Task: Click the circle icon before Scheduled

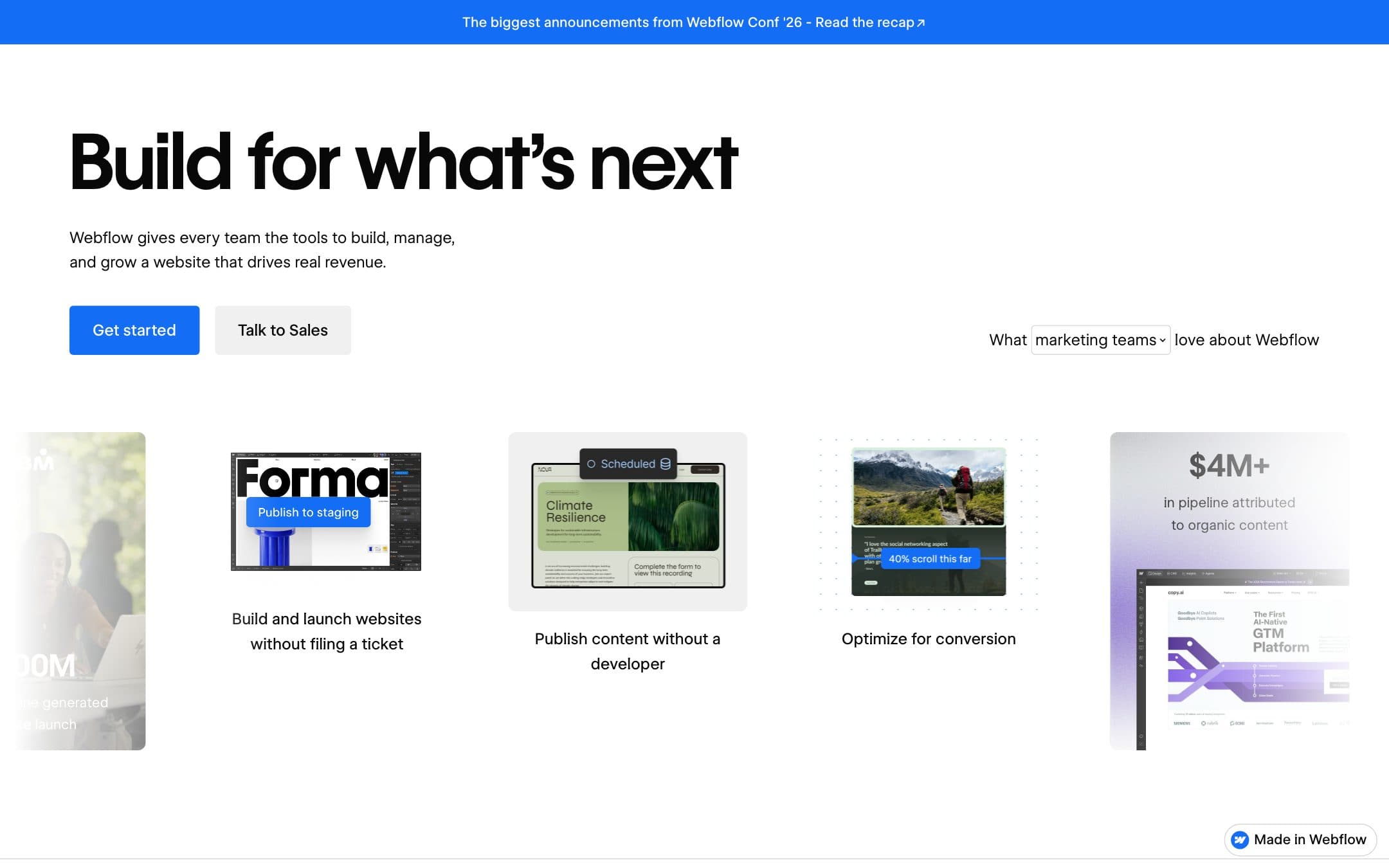Action: [x=591, y=464]
